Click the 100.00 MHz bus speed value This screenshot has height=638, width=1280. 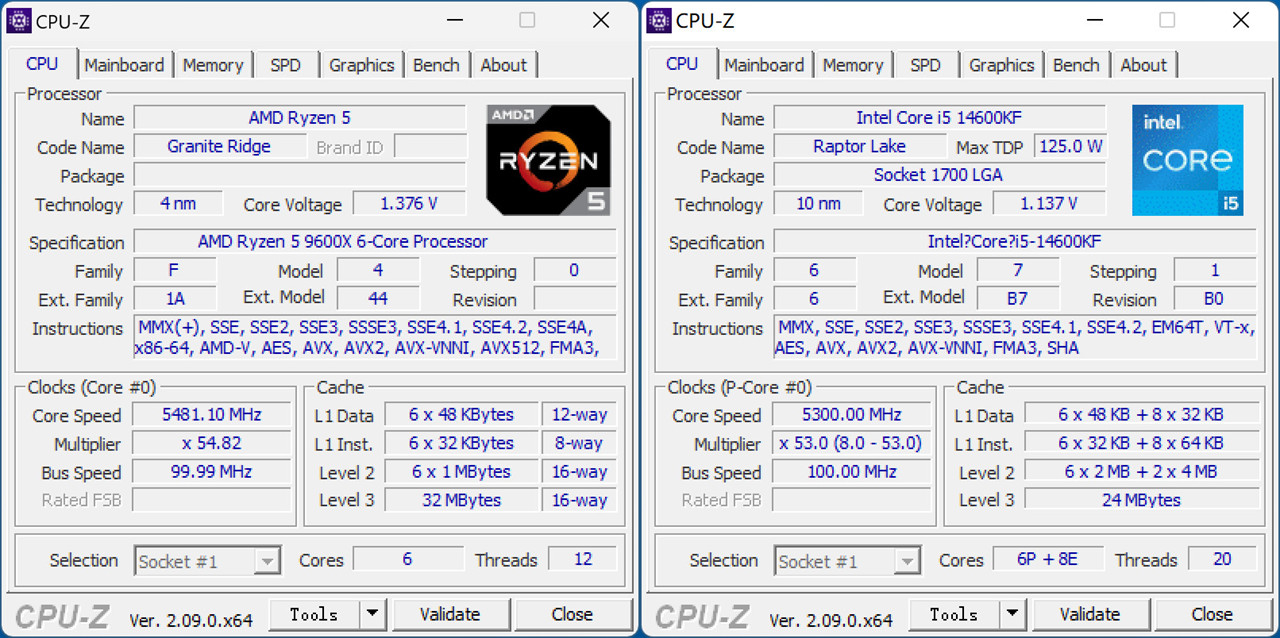(851, 472)
